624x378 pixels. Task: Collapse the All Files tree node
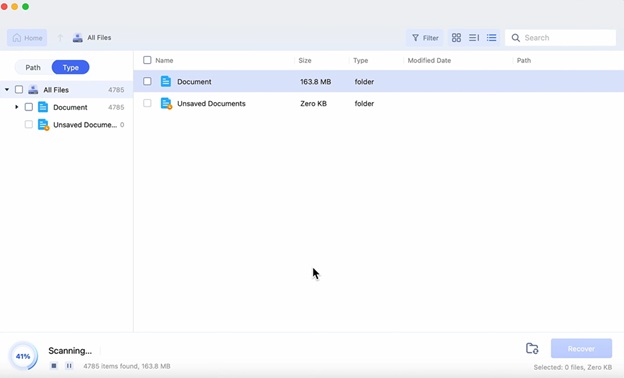pos(7,90)
